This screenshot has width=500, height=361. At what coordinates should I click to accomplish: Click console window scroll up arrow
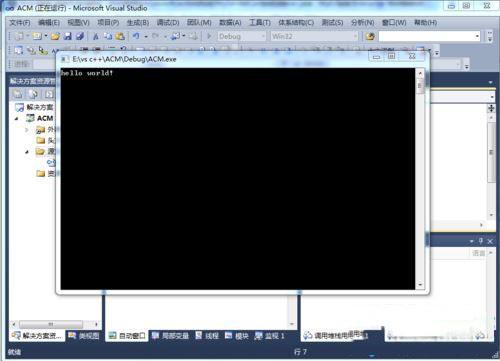(420, 73)
